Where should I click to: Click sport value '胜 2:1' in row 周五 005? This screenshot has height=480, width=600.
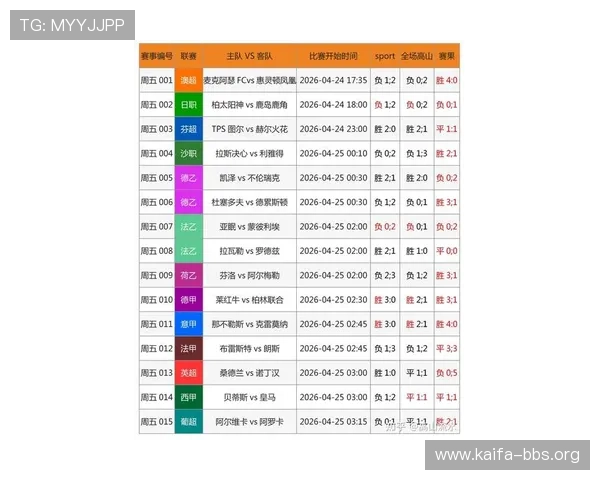[x=385, y=178]
